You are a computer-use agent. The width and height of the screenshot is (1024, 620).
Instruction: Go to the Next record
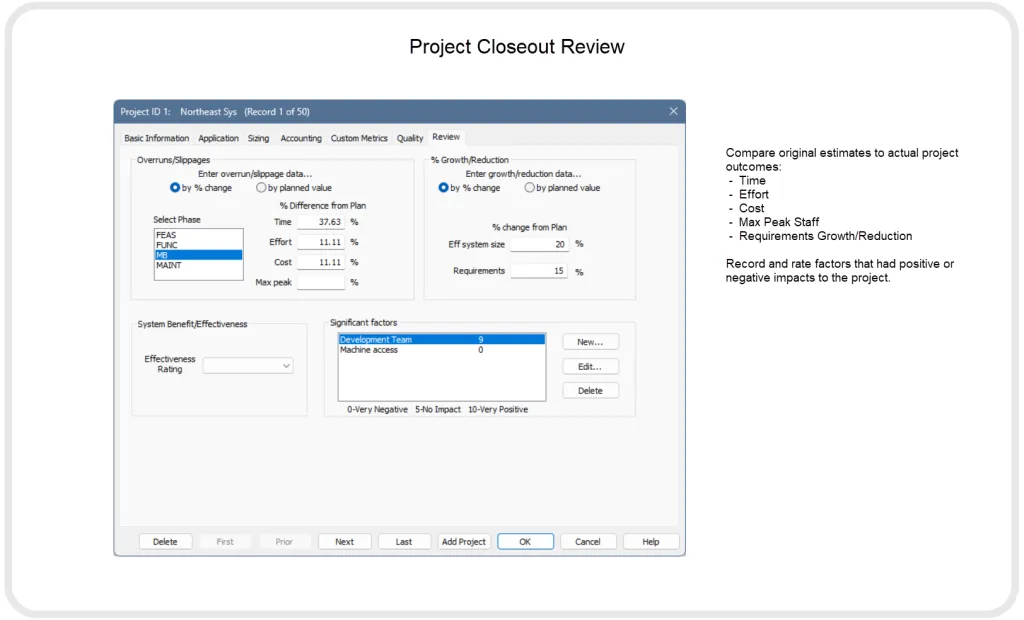(344, 542)
